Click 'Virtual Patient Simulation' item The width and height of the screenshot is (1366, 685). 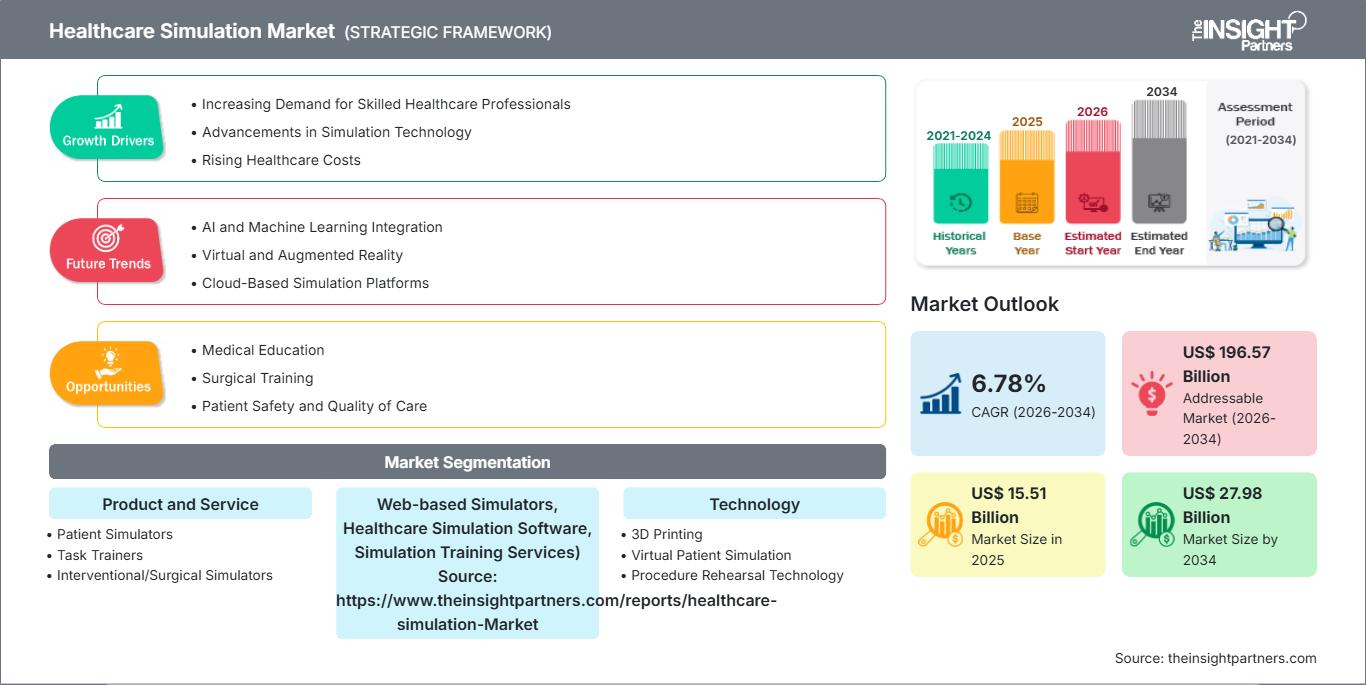click(711, 555)
